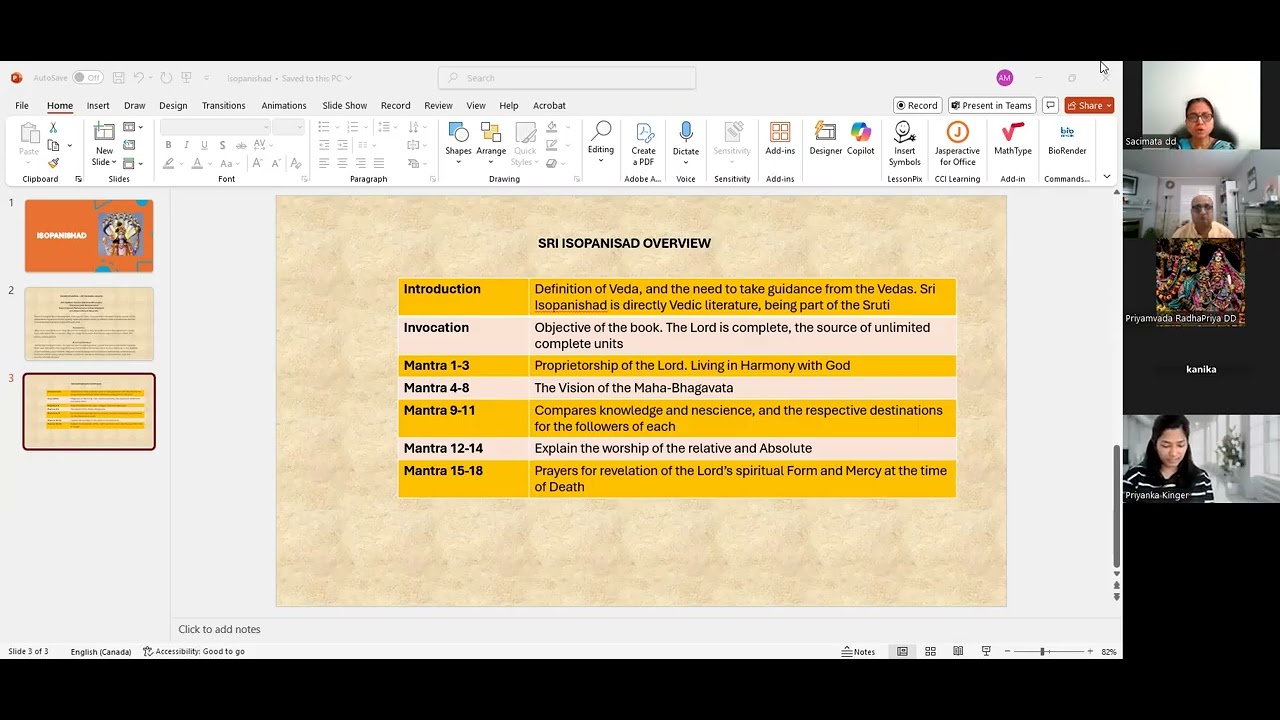Toggle the Notes pane button
This screenshot has height=720, width=1280.
click(x=858, y=651)
